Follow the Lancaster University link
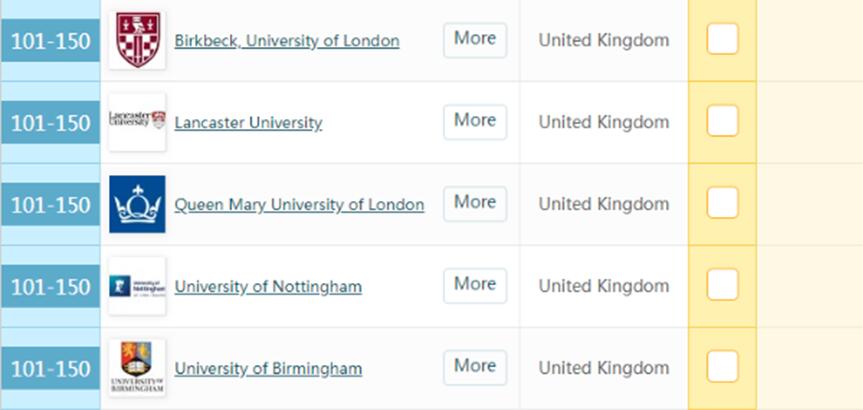Viewport: 863px width, 410px height. [248, 123]
